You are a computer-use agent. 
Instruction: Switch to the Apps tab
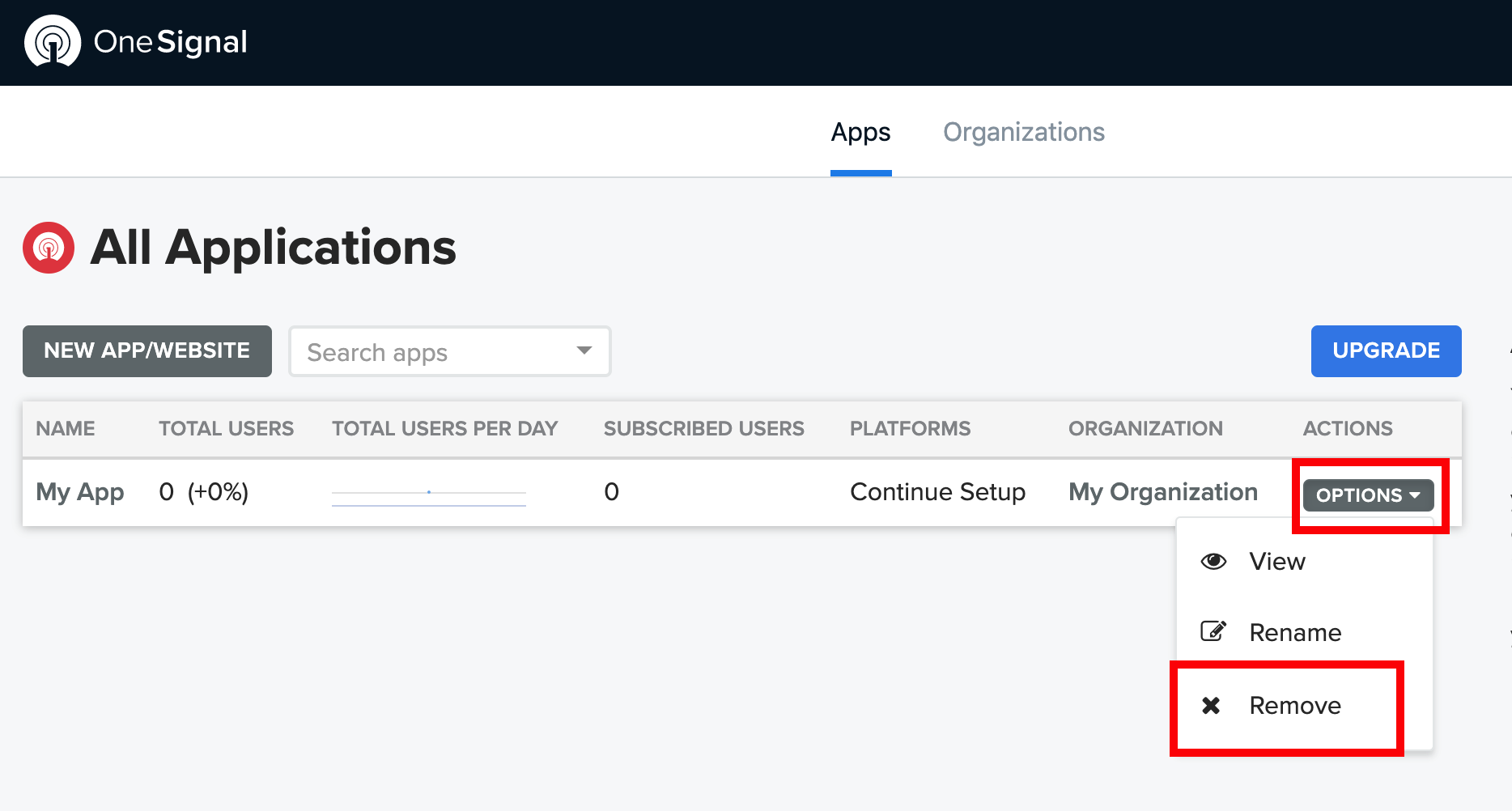pyautogui.click(x=860, y=132)
